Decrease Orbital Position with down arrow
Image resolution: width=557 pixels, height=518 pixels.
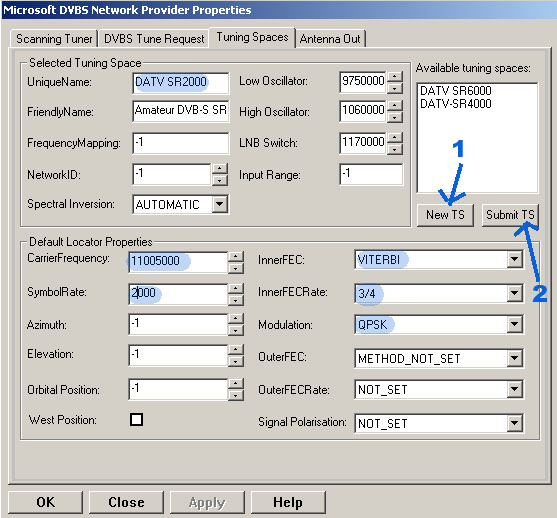point(236,395)
